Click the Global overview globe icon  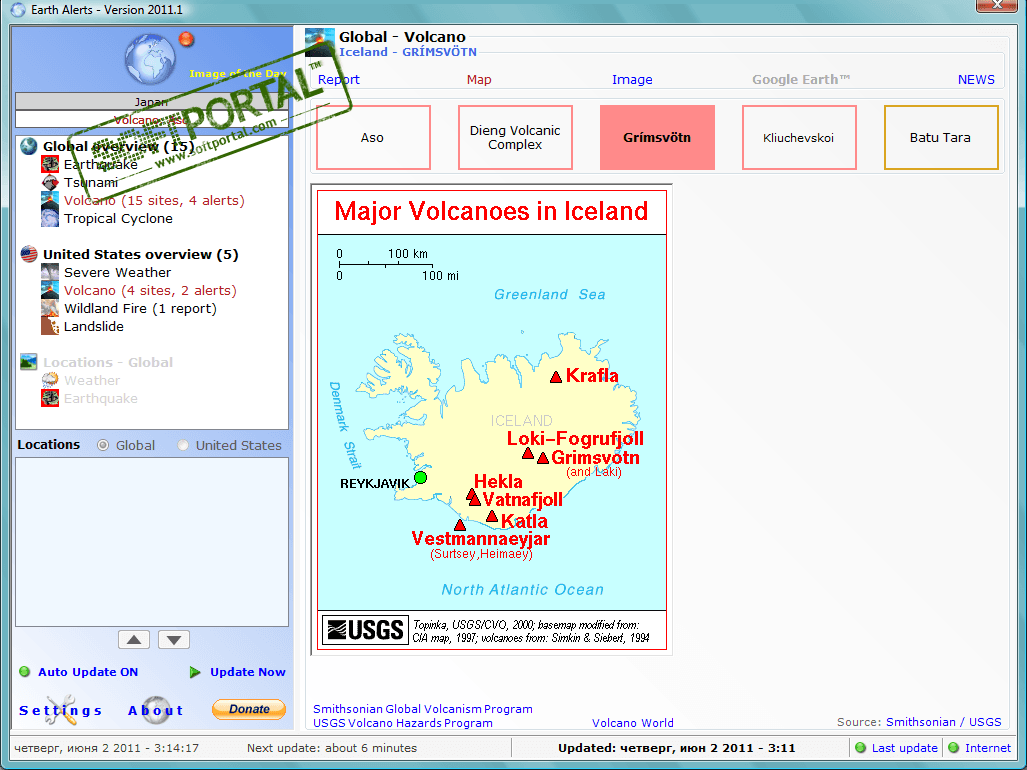coord(29,146)
